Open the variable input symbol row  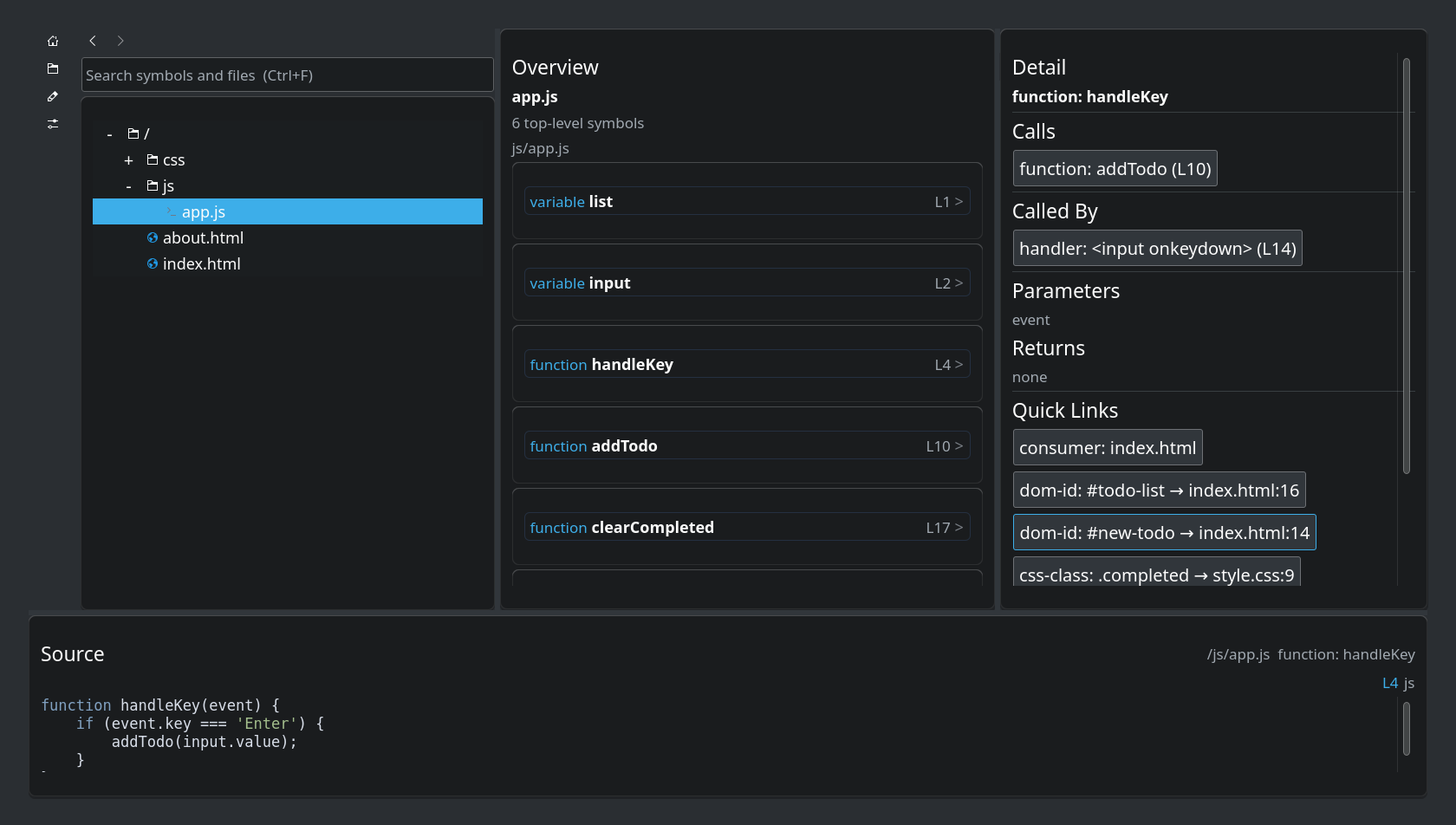click(747, 283)
